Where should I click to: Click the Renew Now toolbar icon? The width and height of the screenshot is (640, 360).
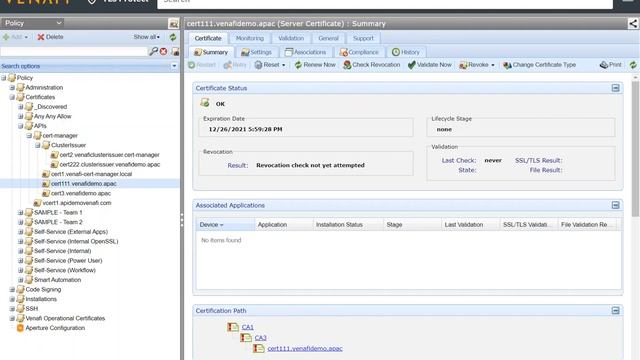pyautogui.click(x=298, y=65)
